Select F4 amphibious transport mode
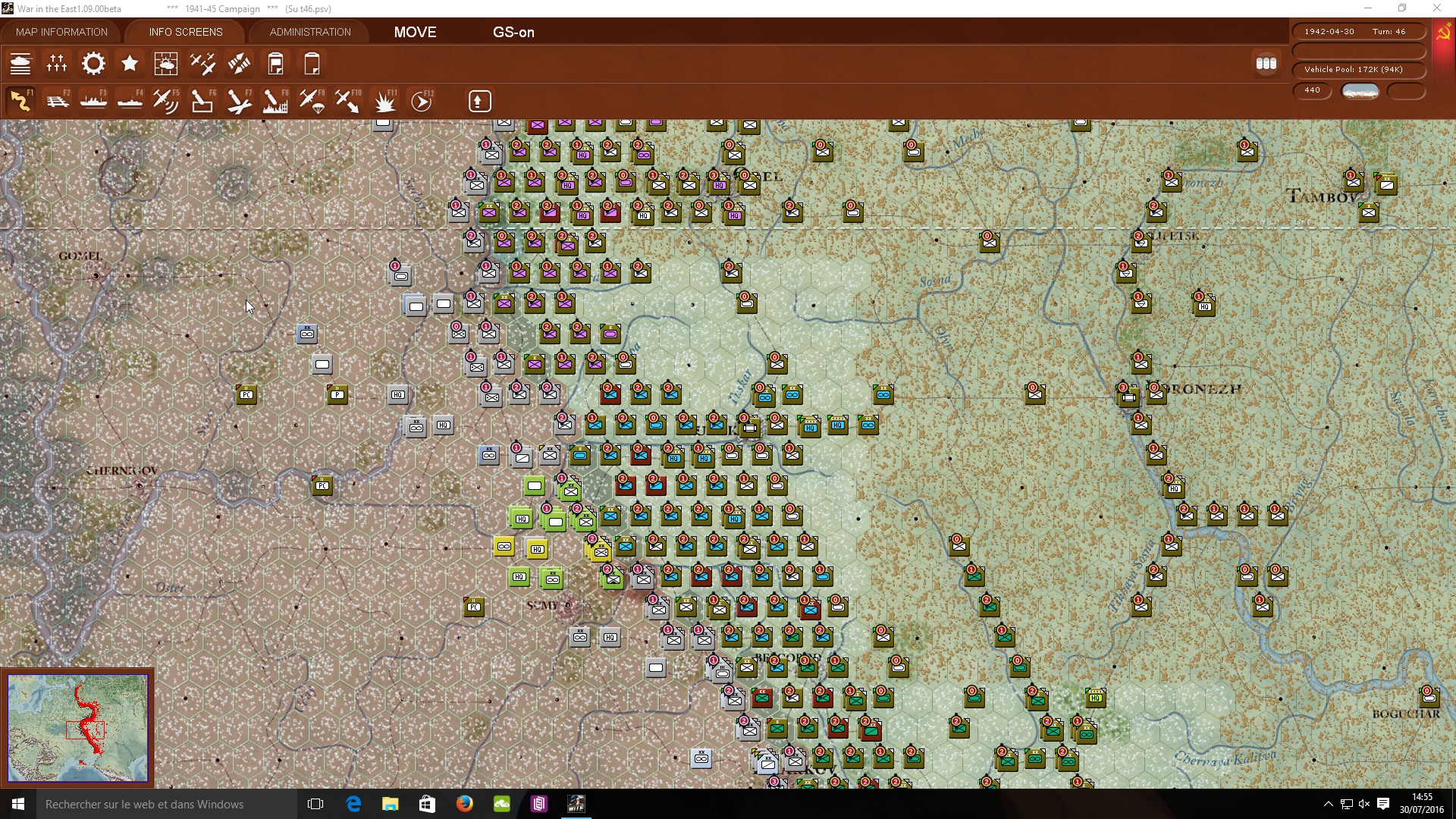Image resolution: width=1456 pixels, height=819 pixels. pos(130,101)
